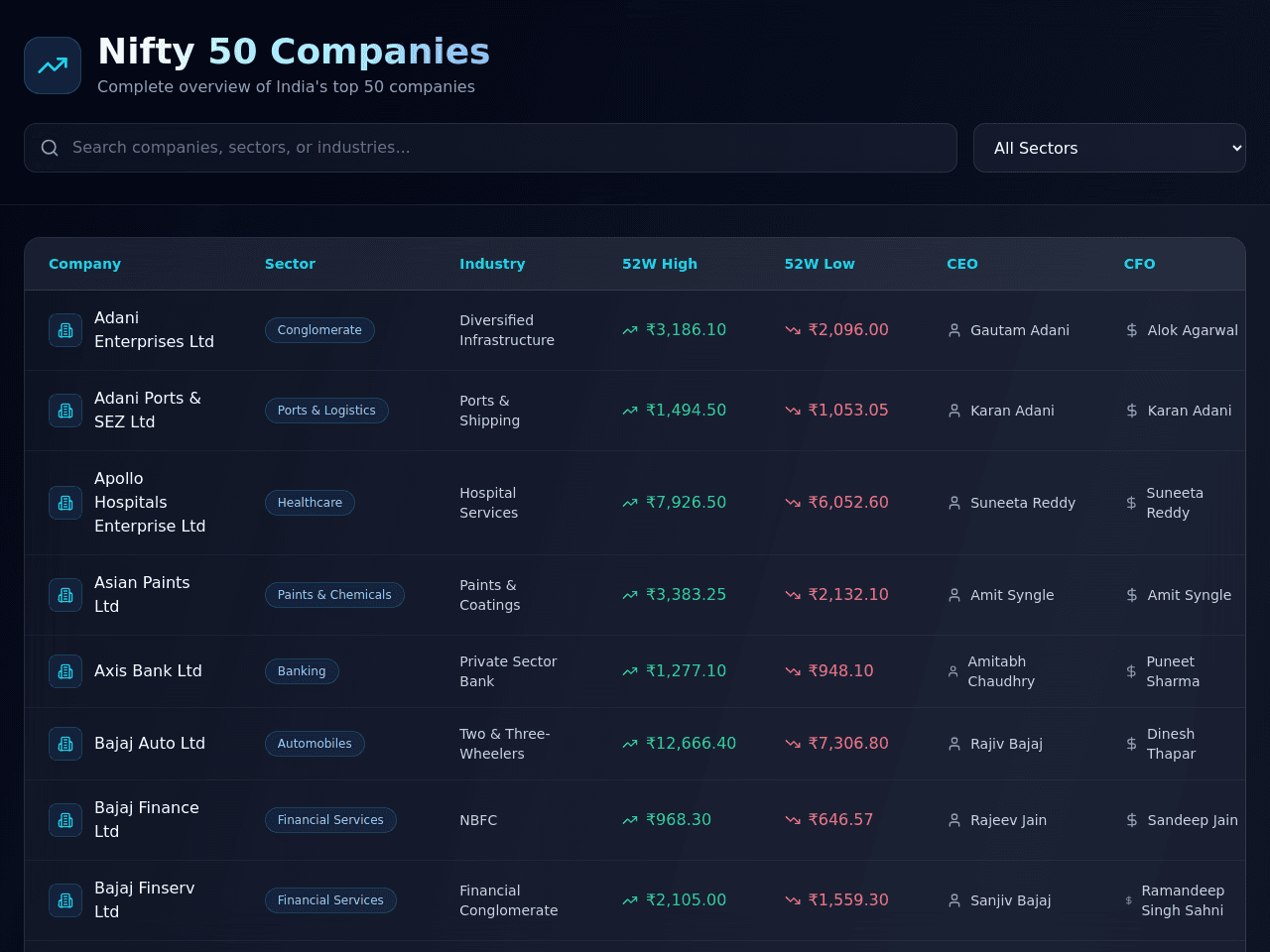Click the up-trend icon next to ₹7,926.50
This screenshot has width=1270, height=952.
[x=630, y=503]
